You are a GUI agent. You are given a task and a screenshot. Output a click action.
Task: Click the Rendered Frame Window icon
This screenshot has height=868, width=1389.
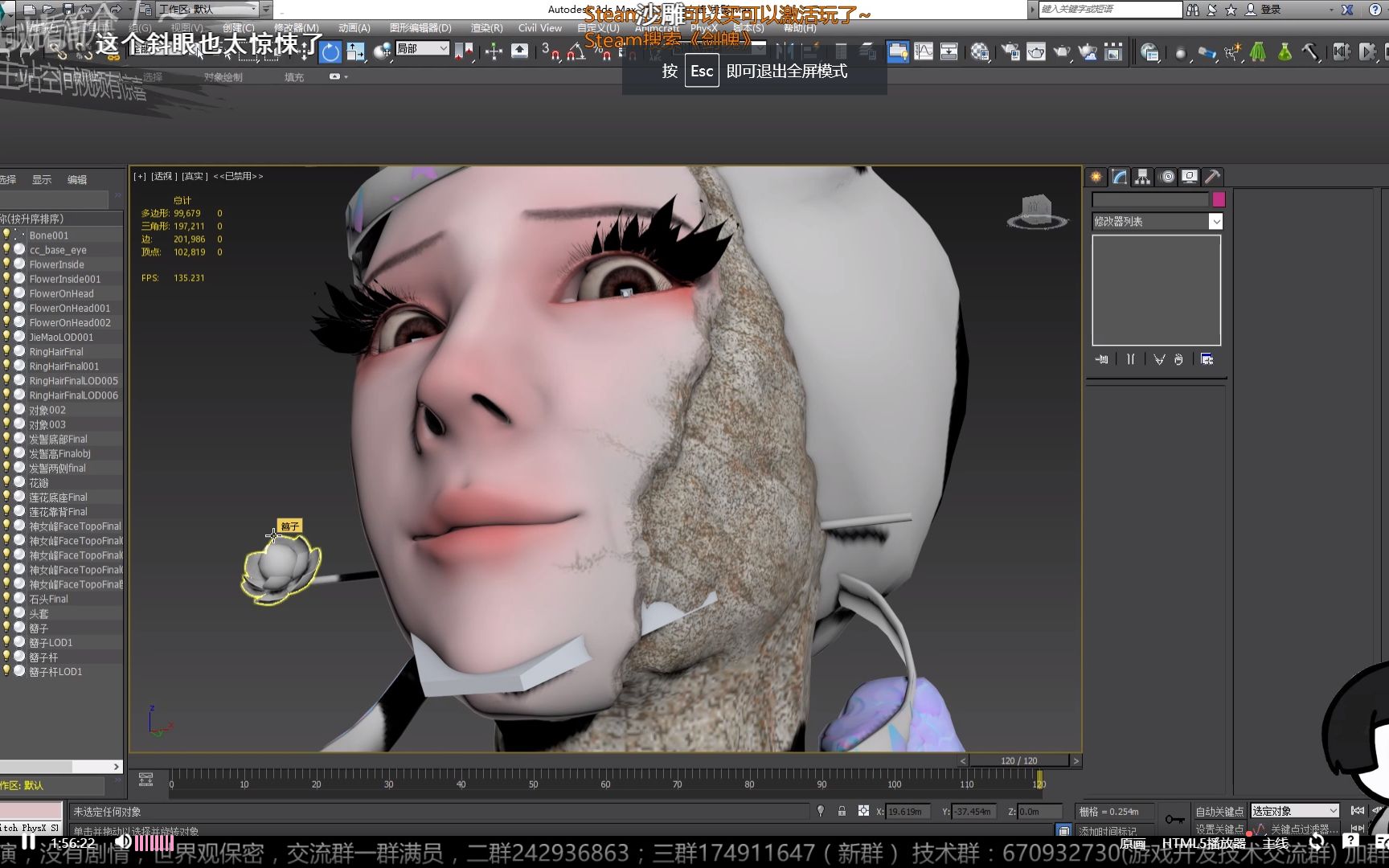1036,52
